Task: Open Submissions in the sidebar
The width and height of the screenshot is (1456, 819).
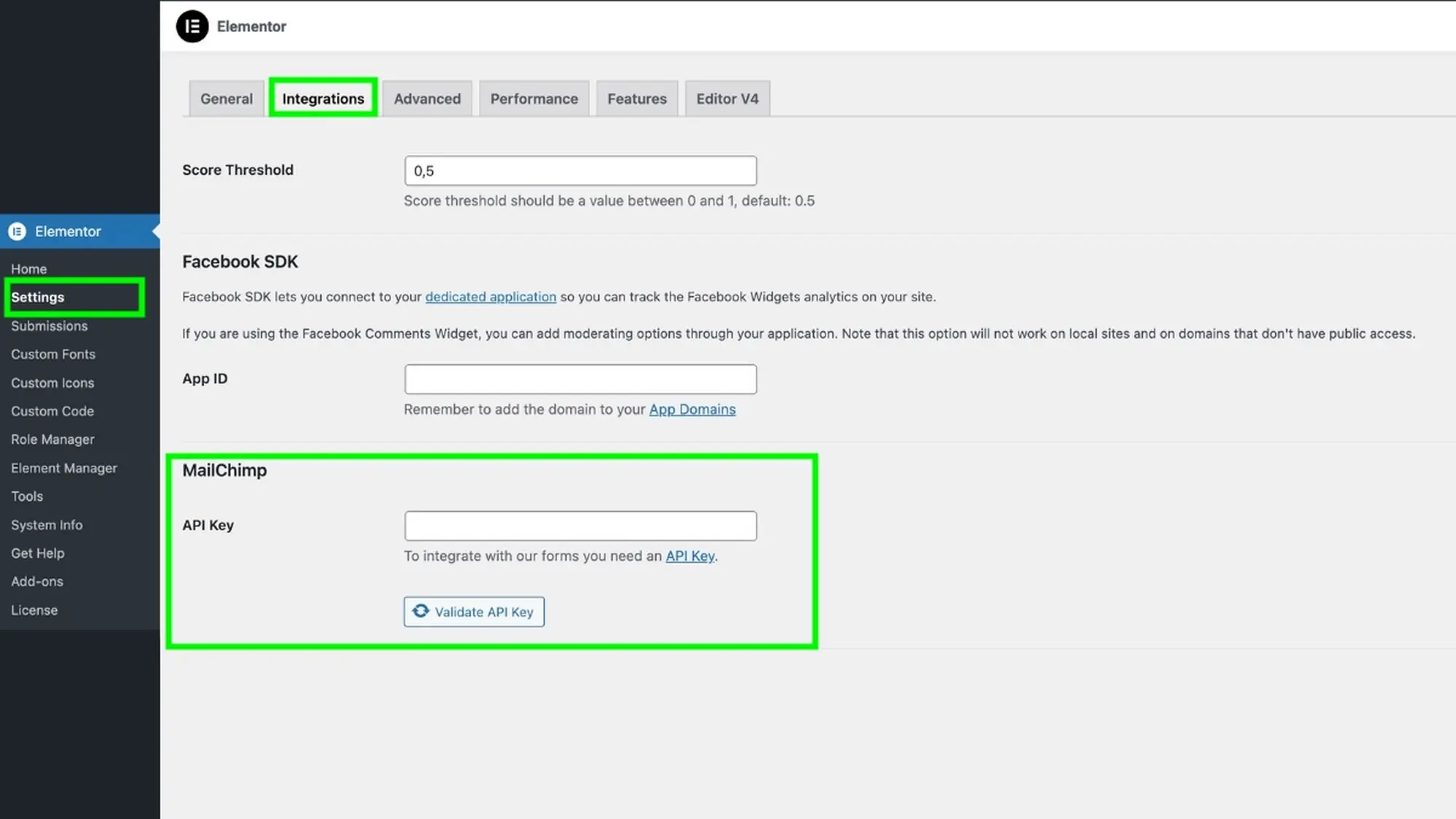Action: pyautogui.click(x=50, y=325)
